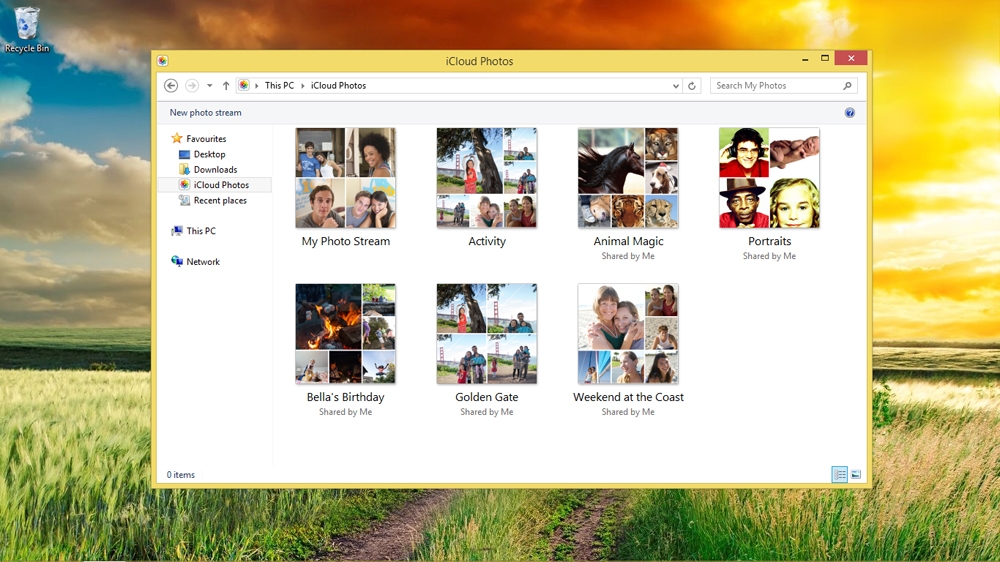Click the Favourites star icon
The image size is (1000, 562).
pyautogui.click(x=177, y=138)
